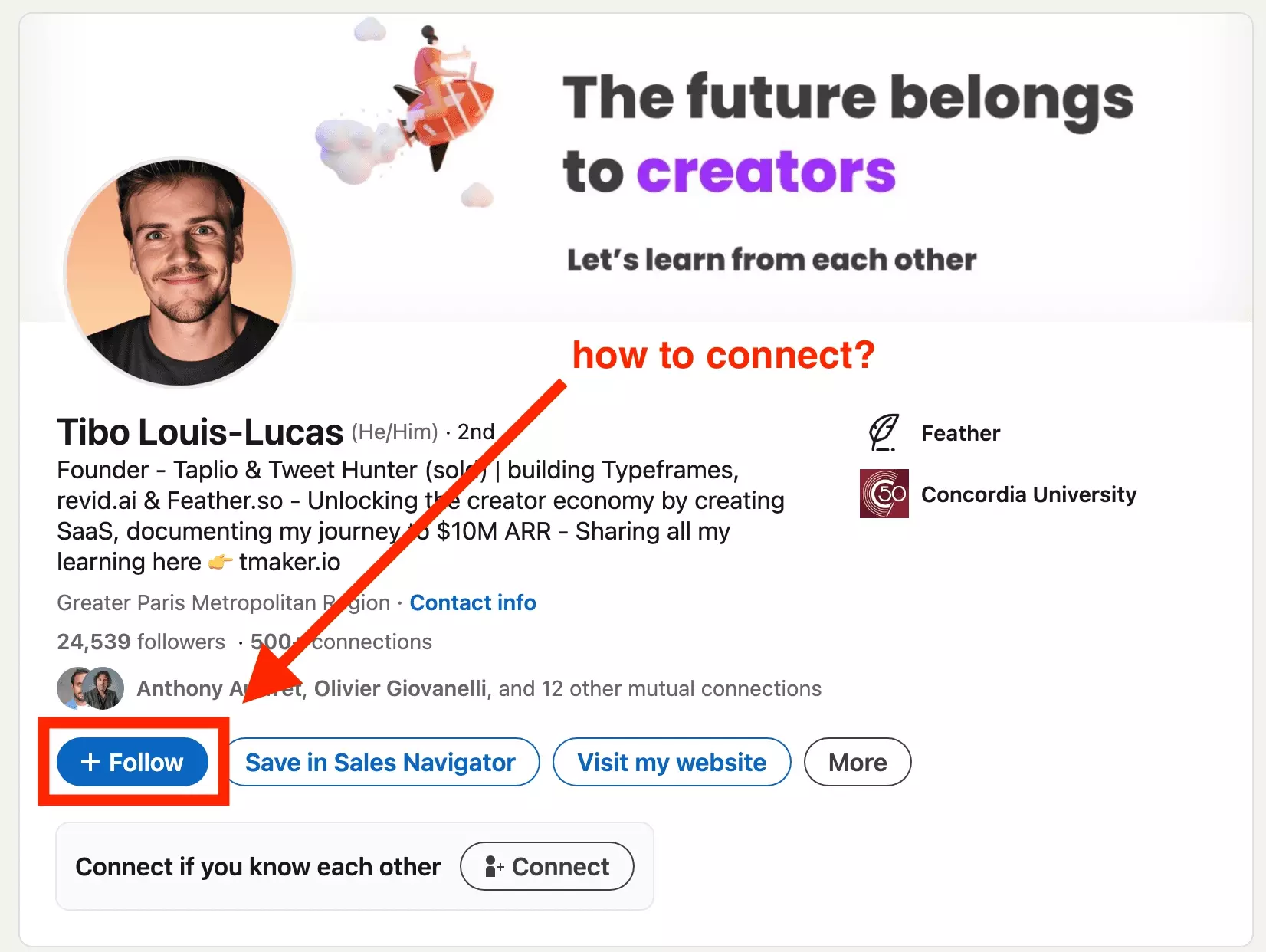Open Contact info details

coord(472,602)
